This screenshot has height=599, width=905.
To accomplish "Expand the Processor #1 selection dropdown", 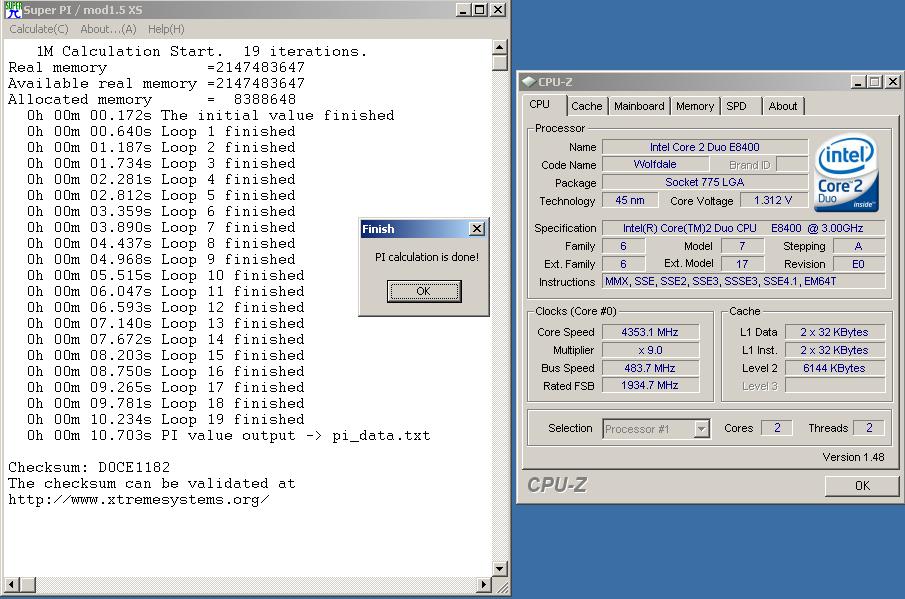I will click(701, 429).
